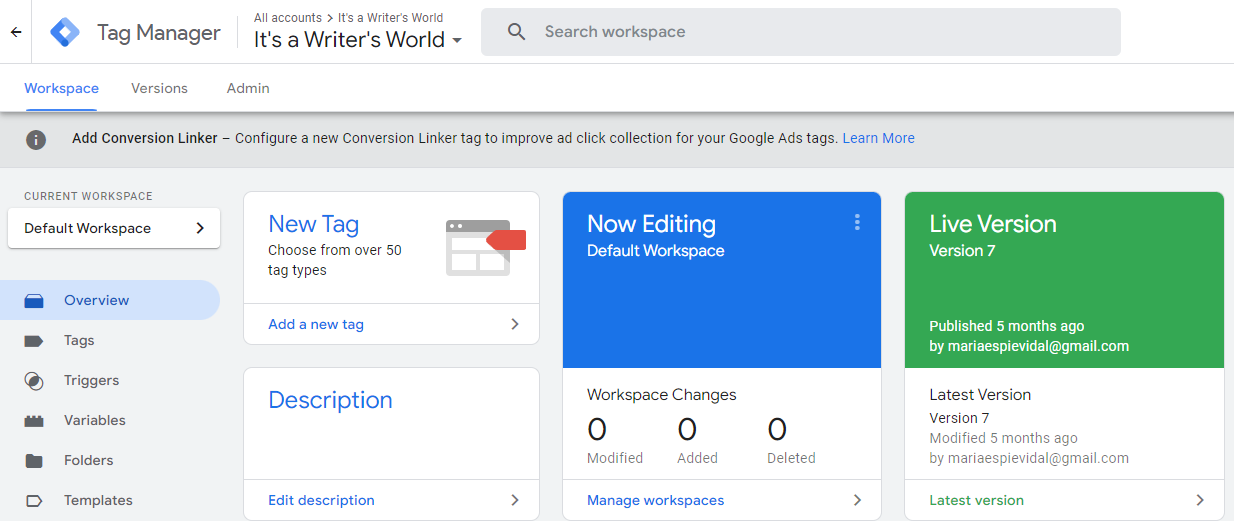This screenshot has width=1234, height=521.
Task: Click the Latest version link
Action: tap(976, 500)
